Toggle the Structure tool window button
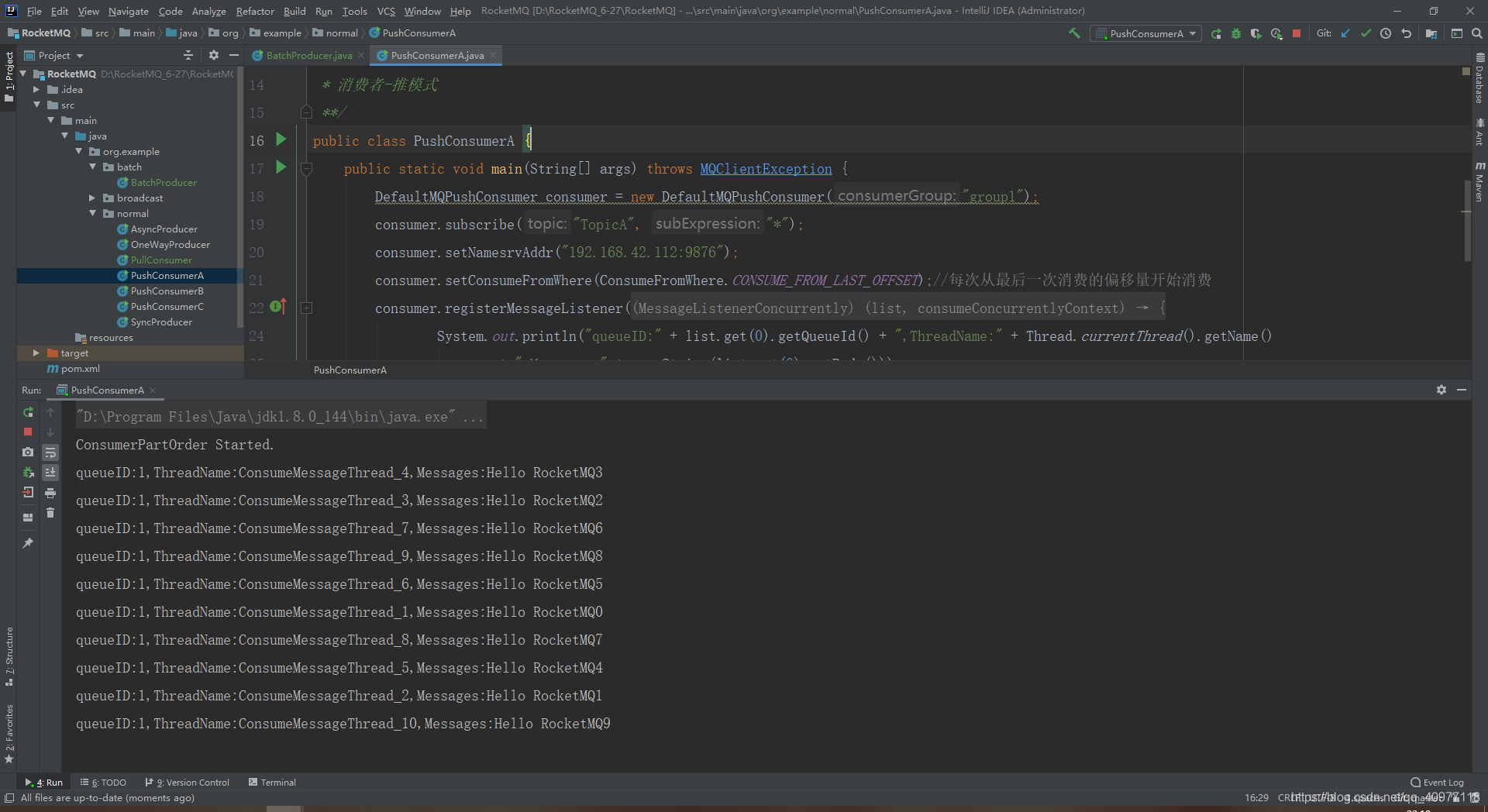1488x812 pixels. (9, 657)
